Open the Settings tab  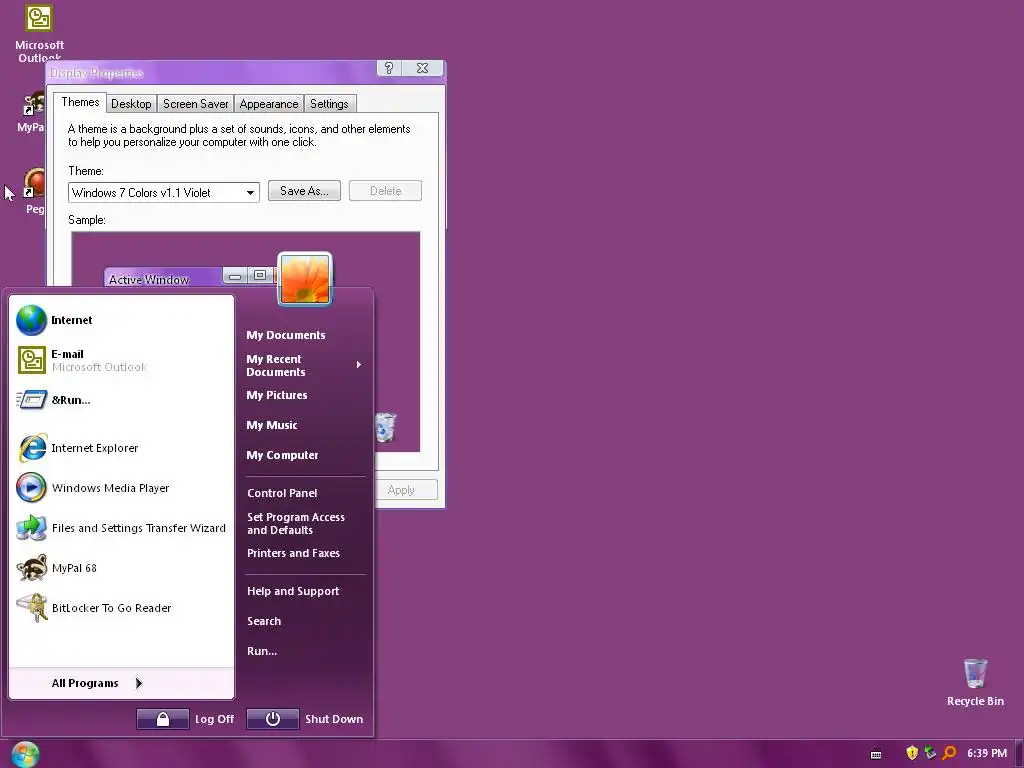(329, 104)
